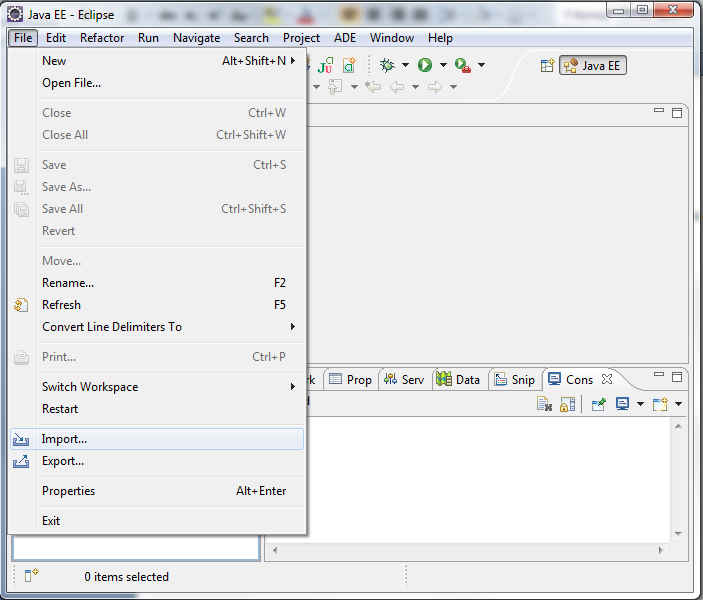The height and width of the screenshot is (600, 703).
Task: Click the Open Perspective icon
Action: pos(547,66)
